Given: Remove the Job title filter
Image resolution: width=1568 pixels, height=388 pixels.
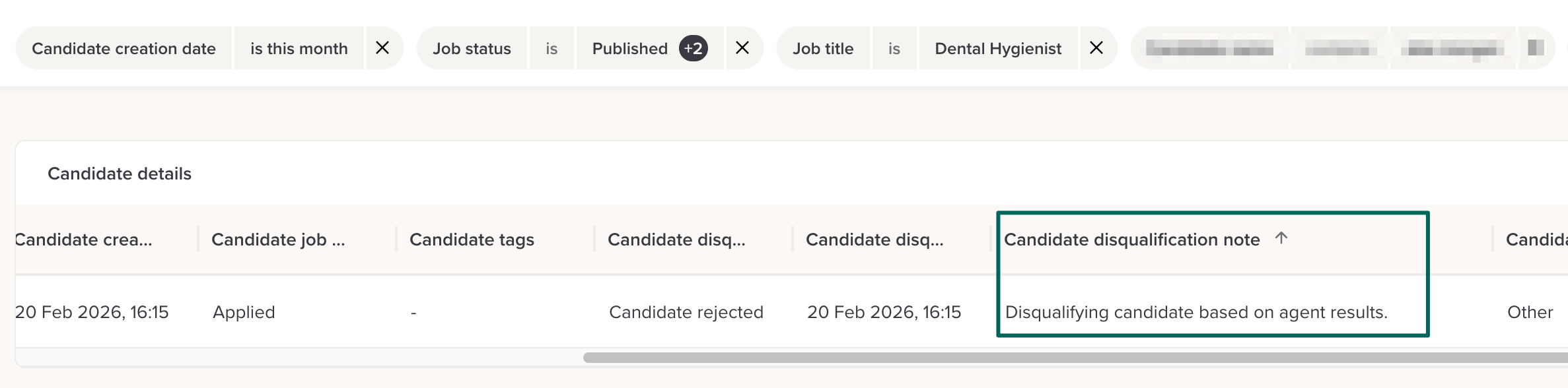Looking at the screenshot, I should [1096, 48].
